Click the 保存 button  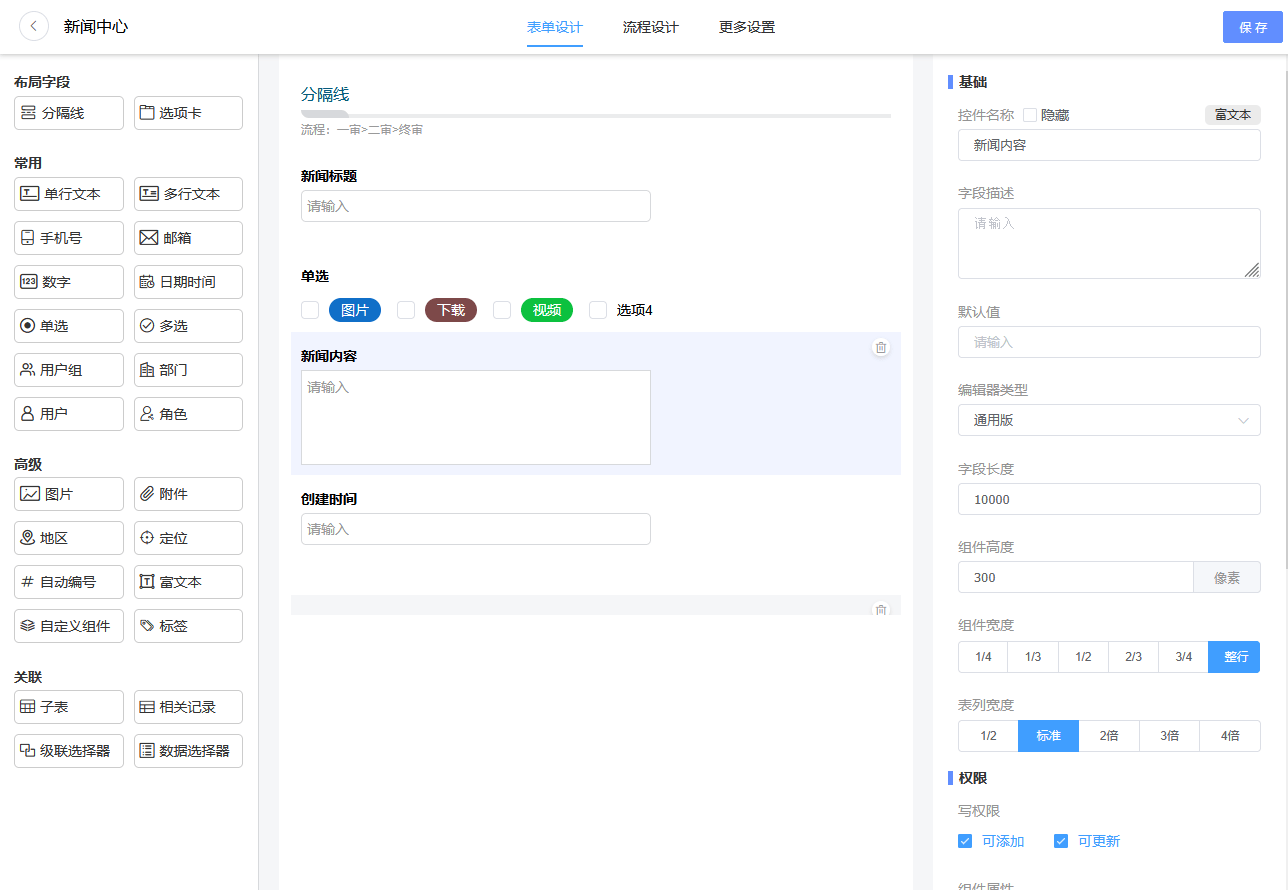tap(1252, 27)
